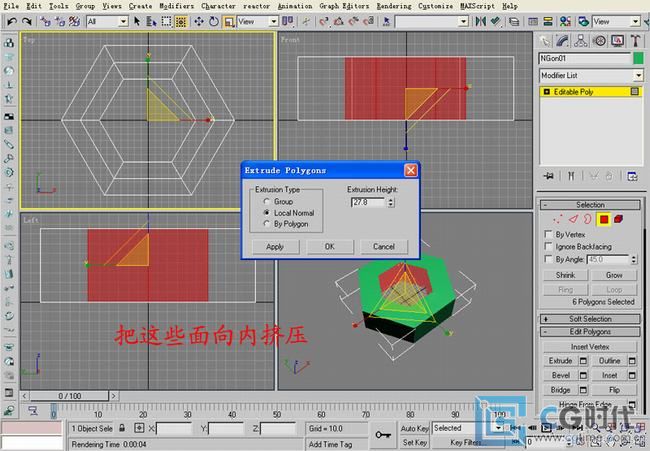The image size is (650, 451).
Task: Open Outline settings box button
Action: (x=632, y=361)
